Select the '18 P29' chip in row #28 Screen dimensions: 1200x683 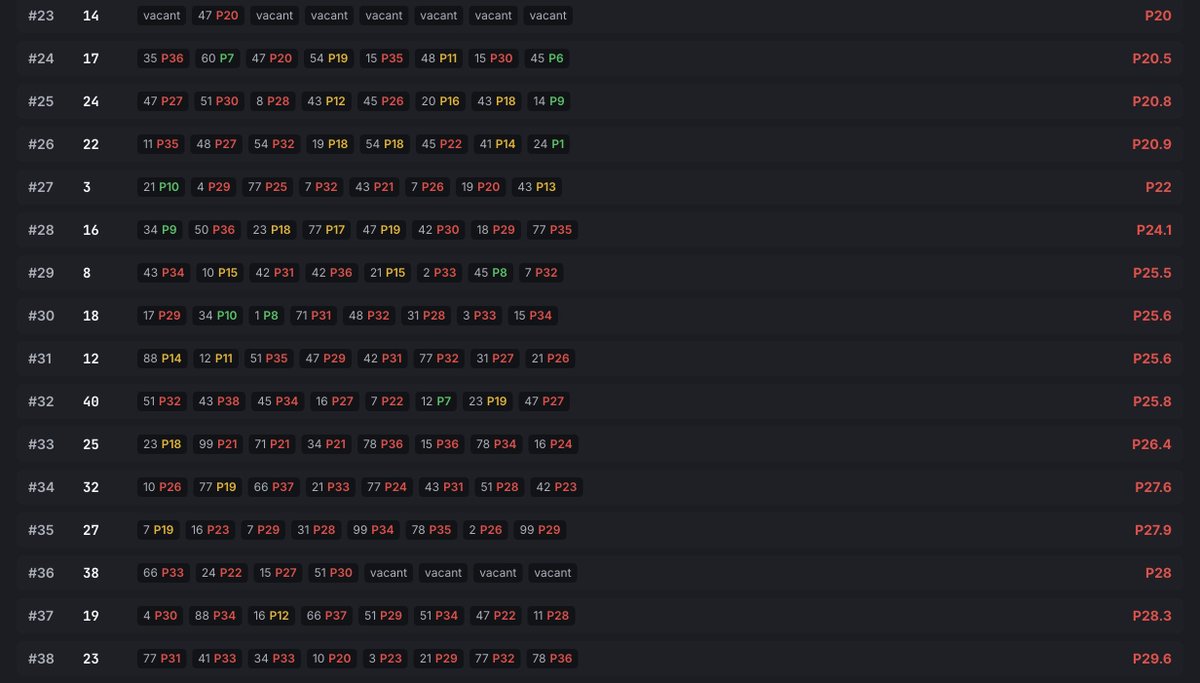[x=496, y=230]
